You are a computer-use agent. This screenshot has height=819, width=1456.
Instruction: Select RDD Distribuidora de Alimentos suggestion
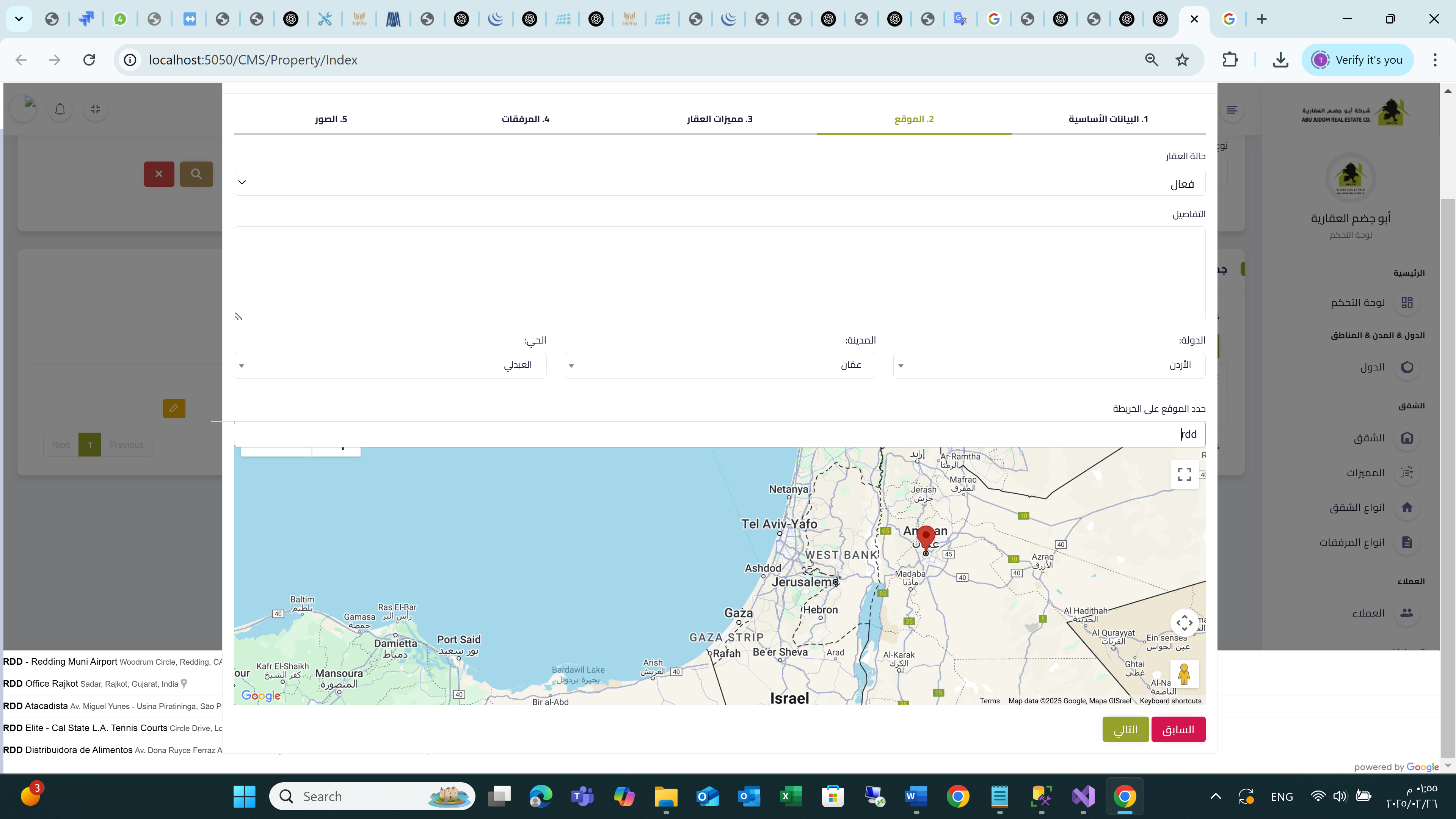click(113, 750)
